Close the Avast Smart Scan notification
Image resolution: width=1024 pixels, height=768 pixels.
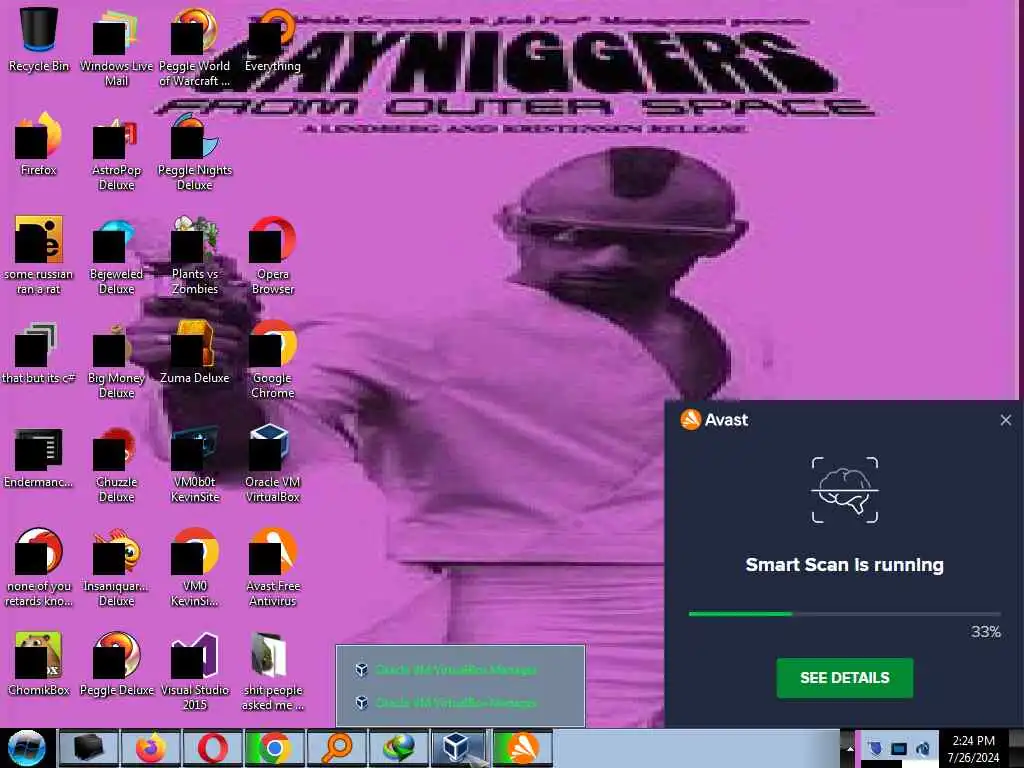tap(1006, 420)
